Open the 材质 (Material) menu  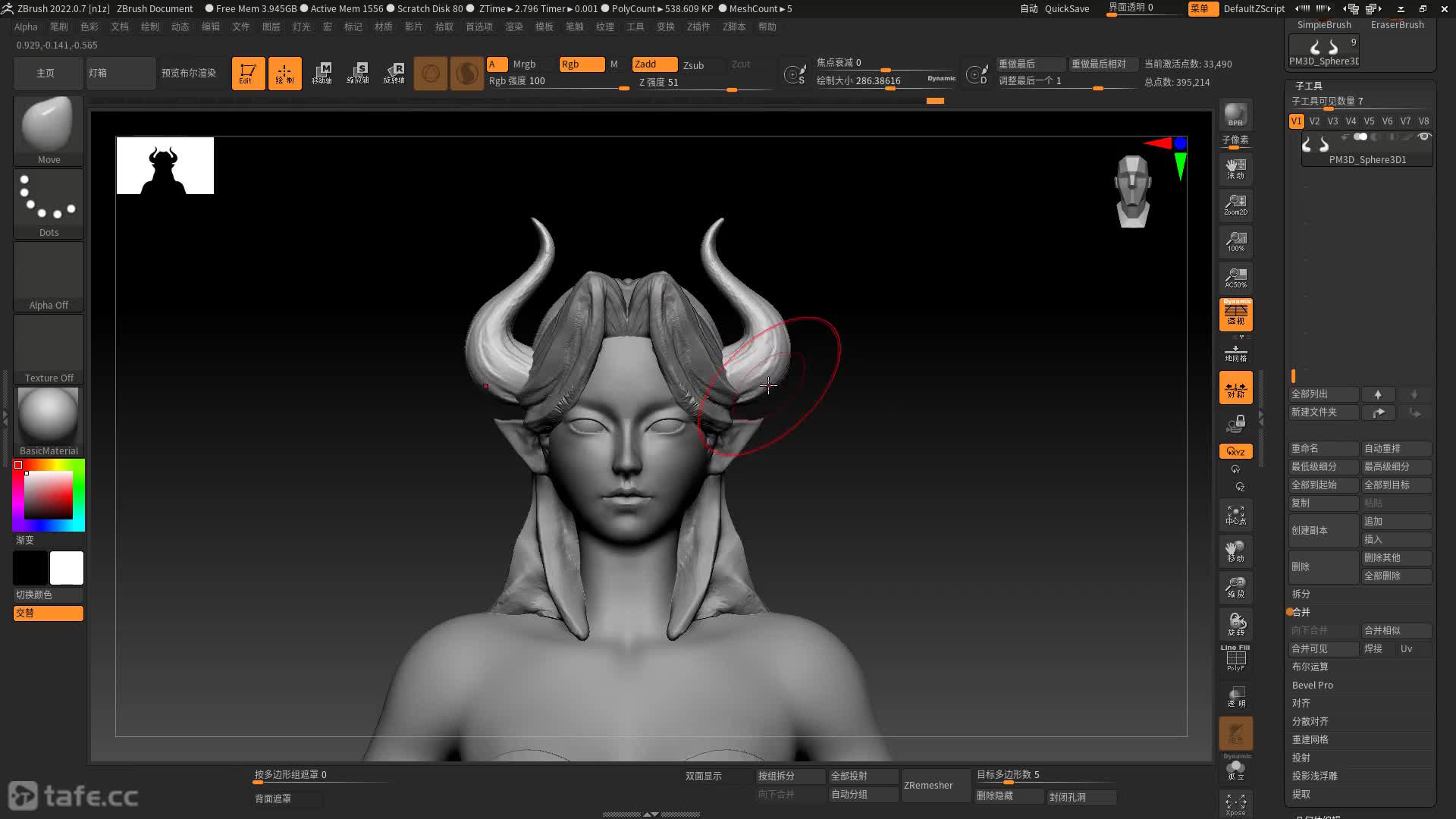(x=384, y=27)
